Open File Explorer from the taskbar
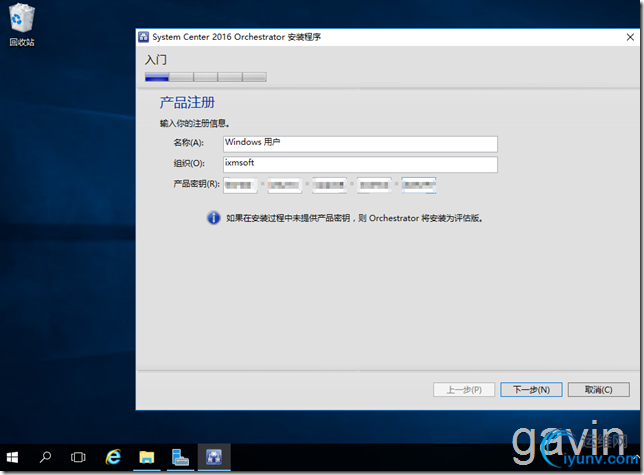Image resolution: width=644 pixels, height=475 pixels. [x=147, y=457]
